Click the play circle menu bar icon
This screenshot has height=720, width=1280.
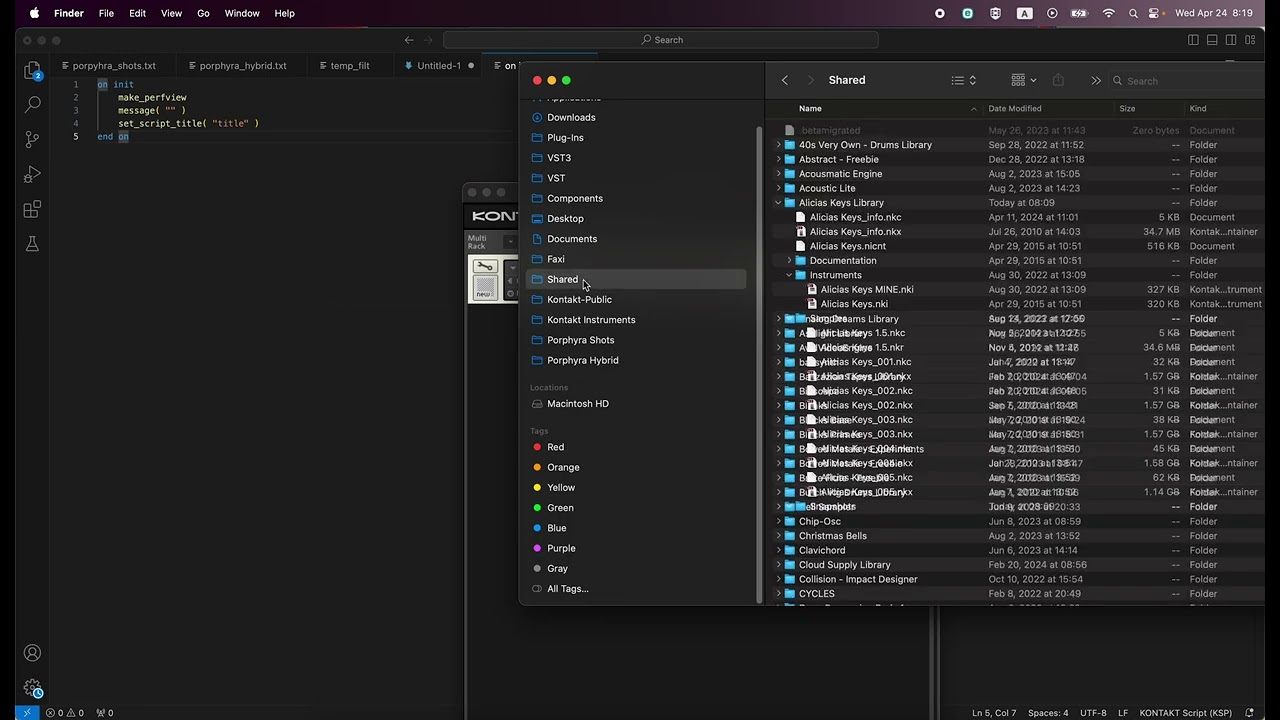click(1052, 13)
